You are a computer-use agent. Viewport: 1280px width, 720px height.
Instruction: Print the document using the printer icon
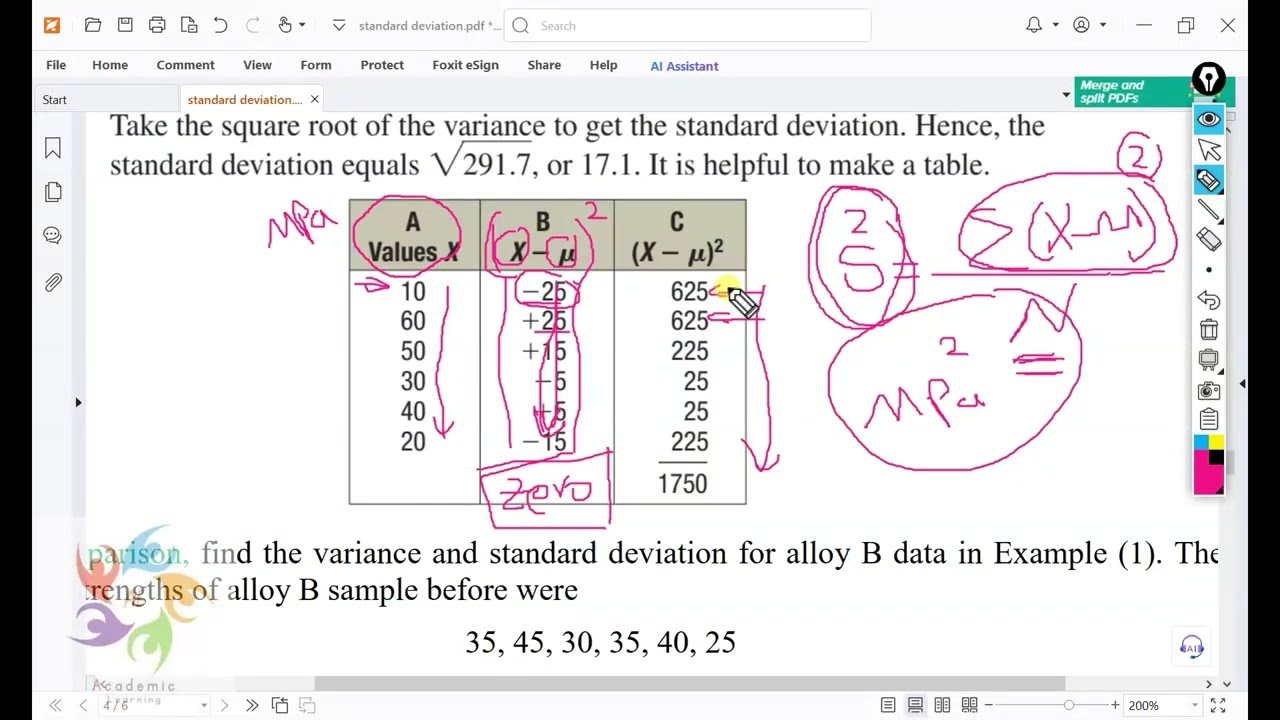(x=157, y=25)
